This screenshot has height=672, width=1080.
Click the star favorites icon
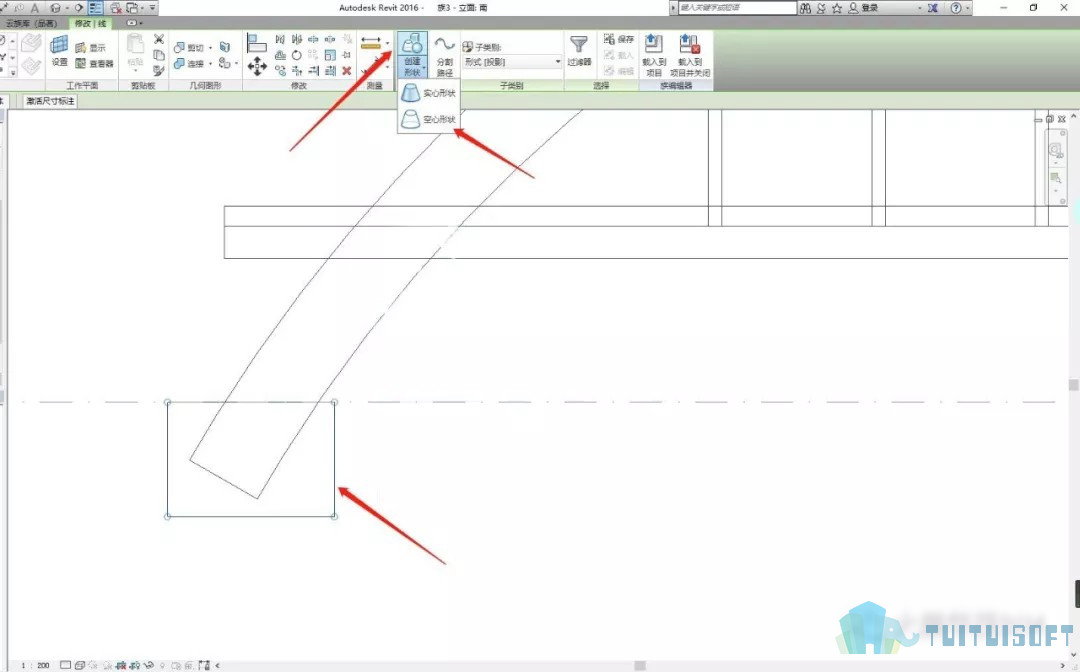point(837,8)
